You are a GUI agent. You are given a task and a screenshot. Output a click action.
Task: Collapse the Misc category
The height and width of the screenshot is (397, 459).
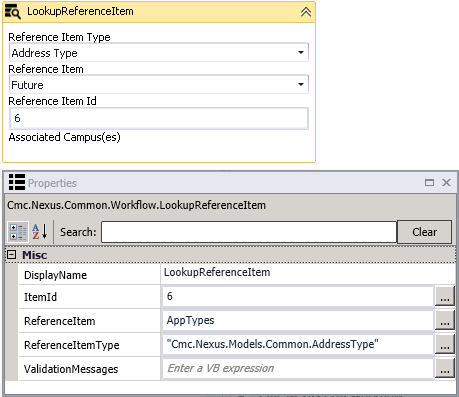coord(12,255)
